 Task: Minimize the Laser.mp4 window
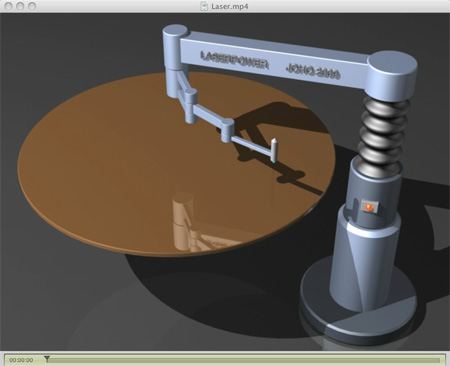coord(20,6)
